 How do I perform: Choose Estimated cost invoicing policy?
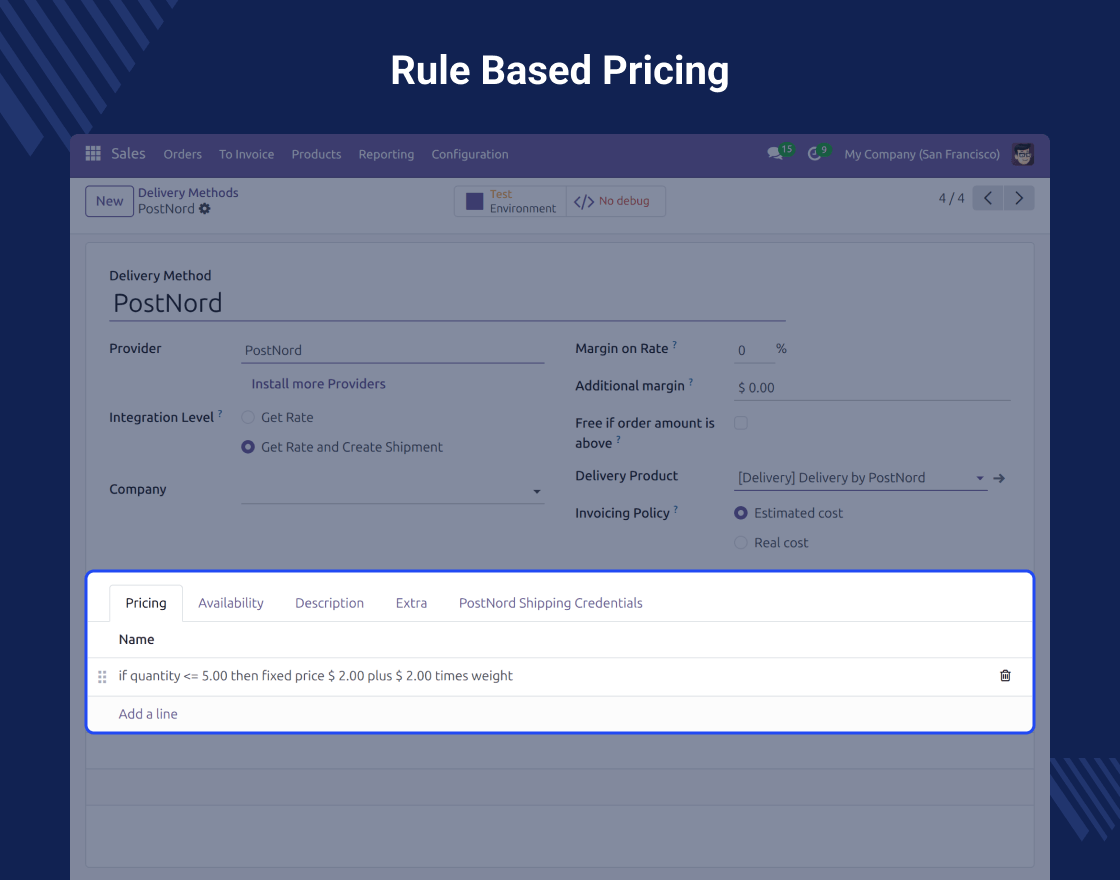[x=741, y=513]
